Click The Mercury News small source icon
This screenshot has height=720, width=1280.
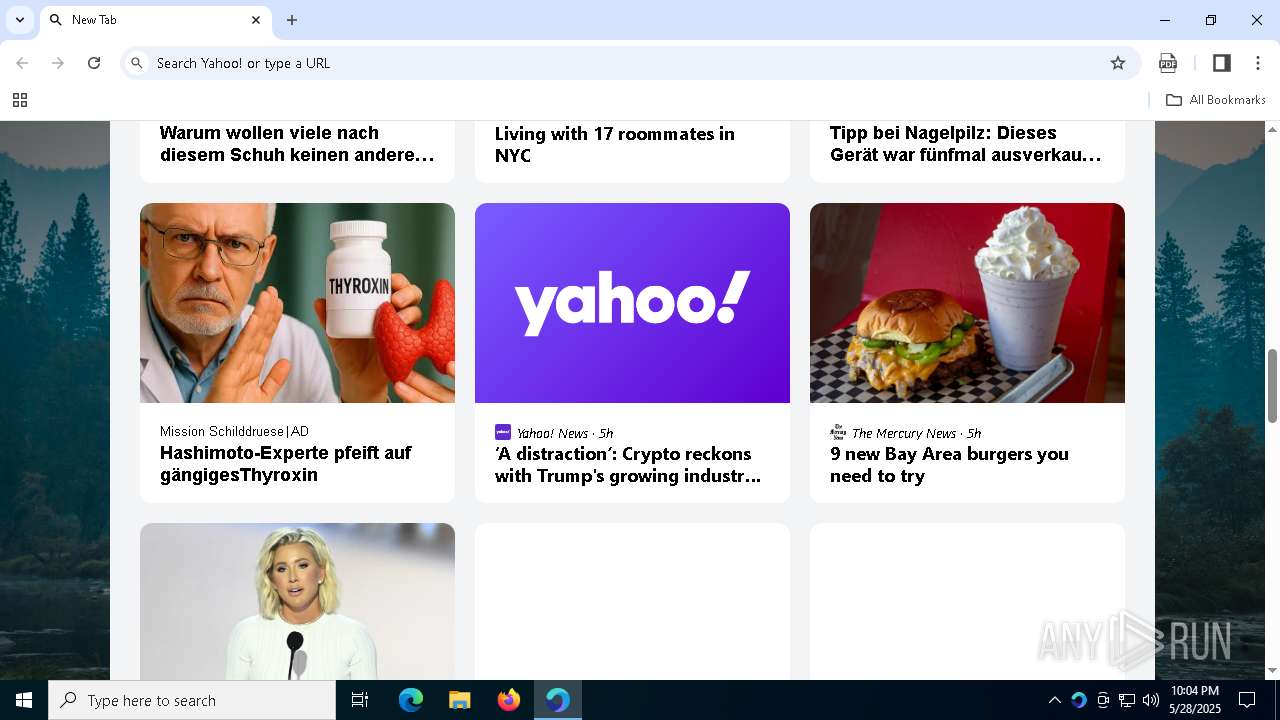pyautogui.click(x=838, y=432)
